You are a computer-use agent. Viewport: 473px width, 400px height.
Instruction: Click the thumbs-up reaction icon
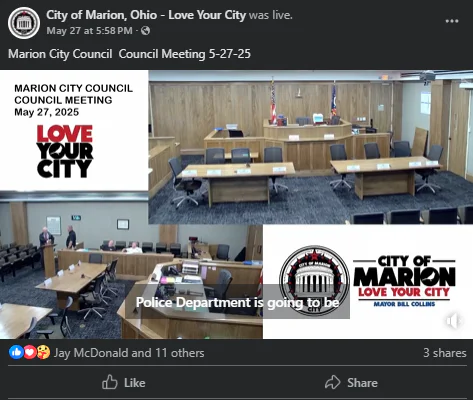(x=16, y=352)
